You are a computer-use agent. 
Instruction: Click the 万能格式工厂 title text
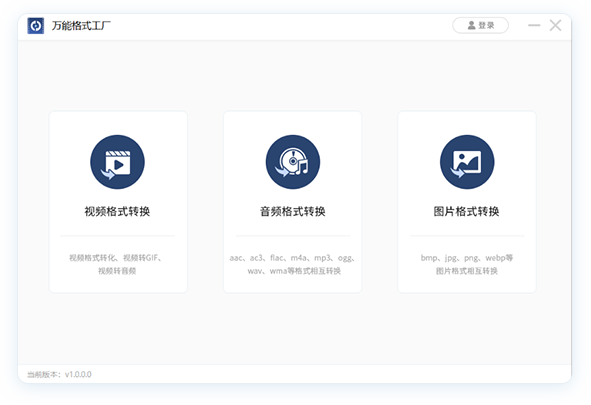(x=81, y=26)
